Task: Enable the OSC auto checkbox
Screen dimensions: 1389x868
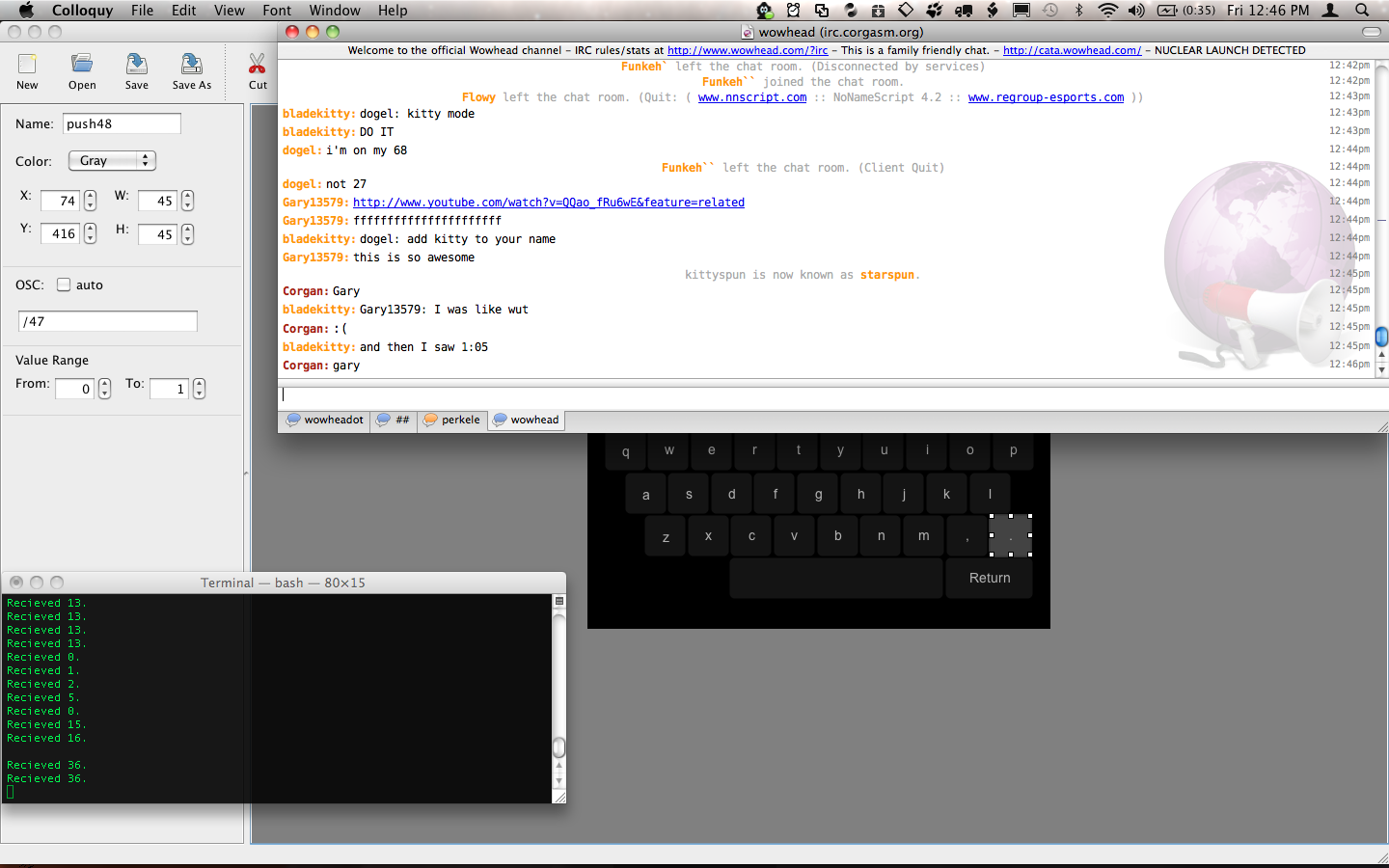Action: pos(64,285)
